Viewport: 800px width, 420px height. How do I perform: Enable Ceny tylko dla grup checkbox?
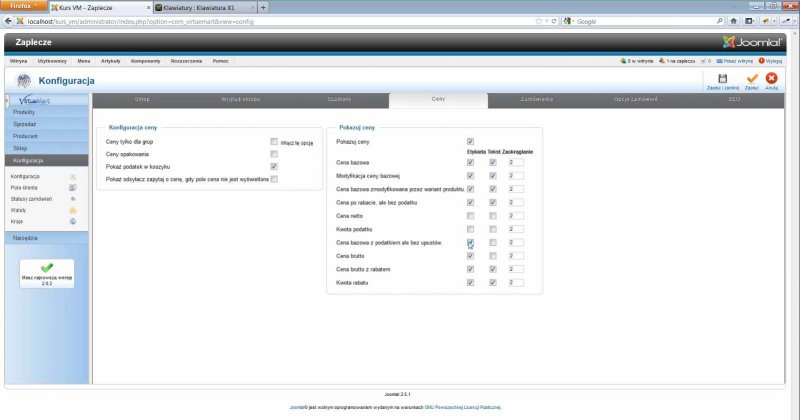click(274, 142)
